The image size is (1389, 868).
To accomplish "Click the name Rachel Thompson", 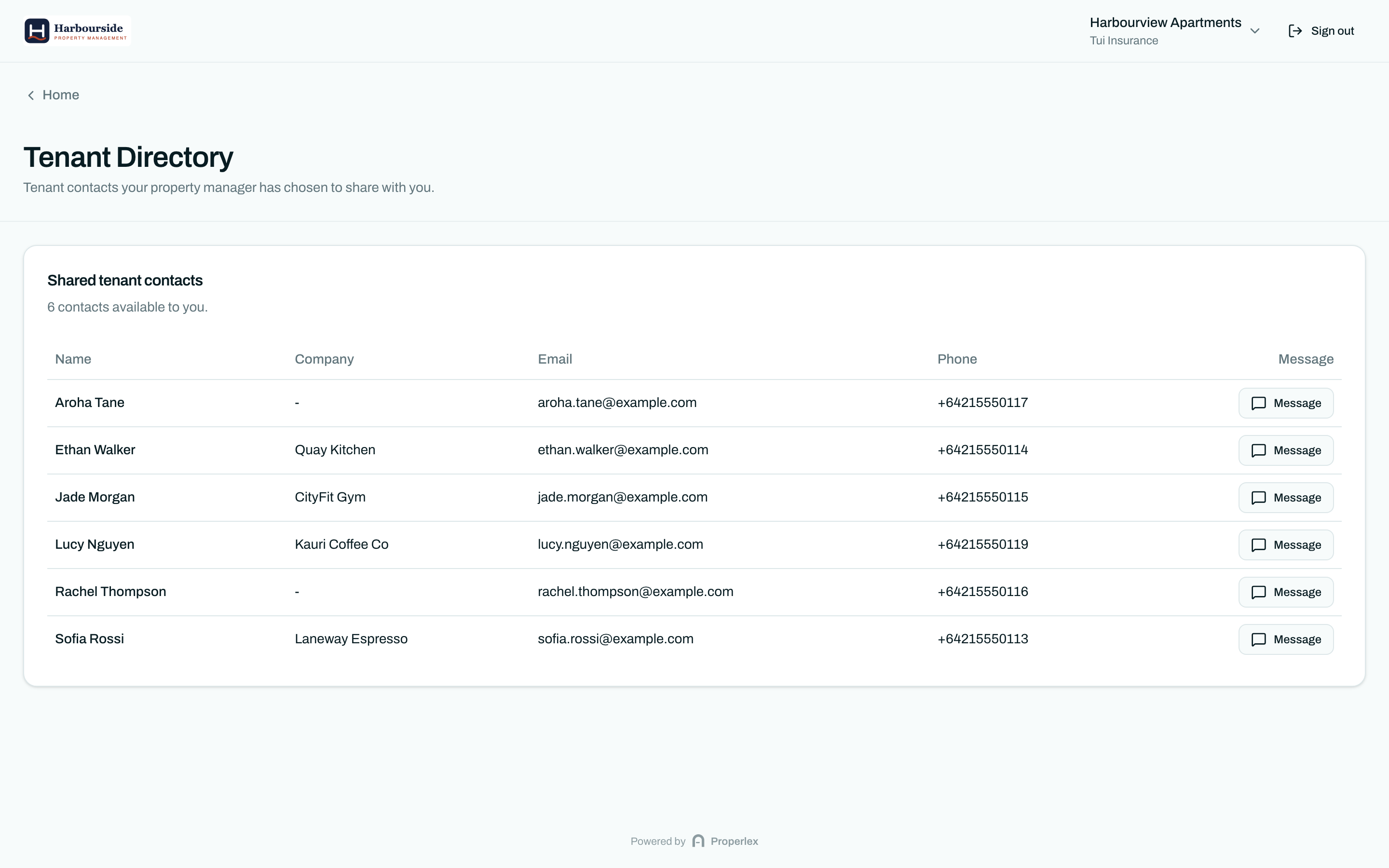I will click(x=111, y=591).
